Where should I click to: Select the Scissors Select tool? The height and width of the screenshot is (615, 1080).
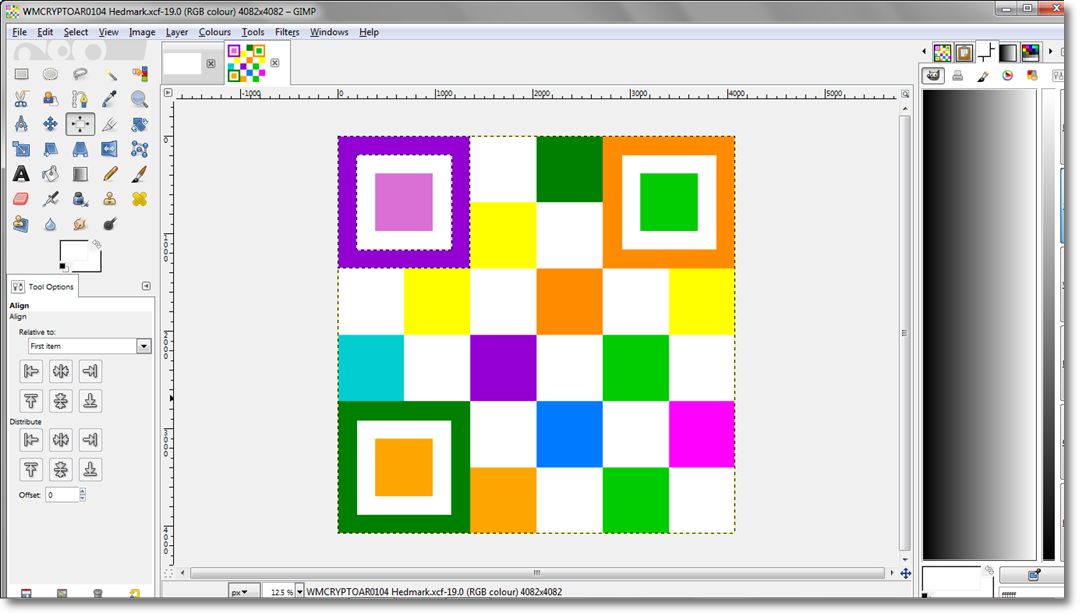click(x=21, y=99)
